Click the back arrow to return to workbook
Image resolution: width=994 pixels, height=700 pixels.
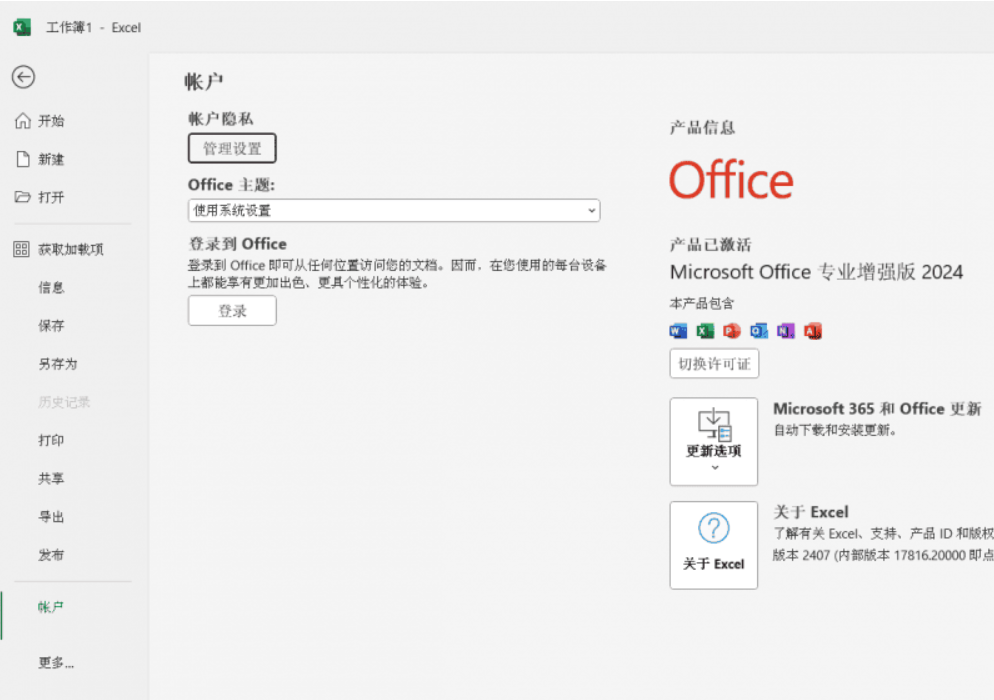click(x=23, y=77)
